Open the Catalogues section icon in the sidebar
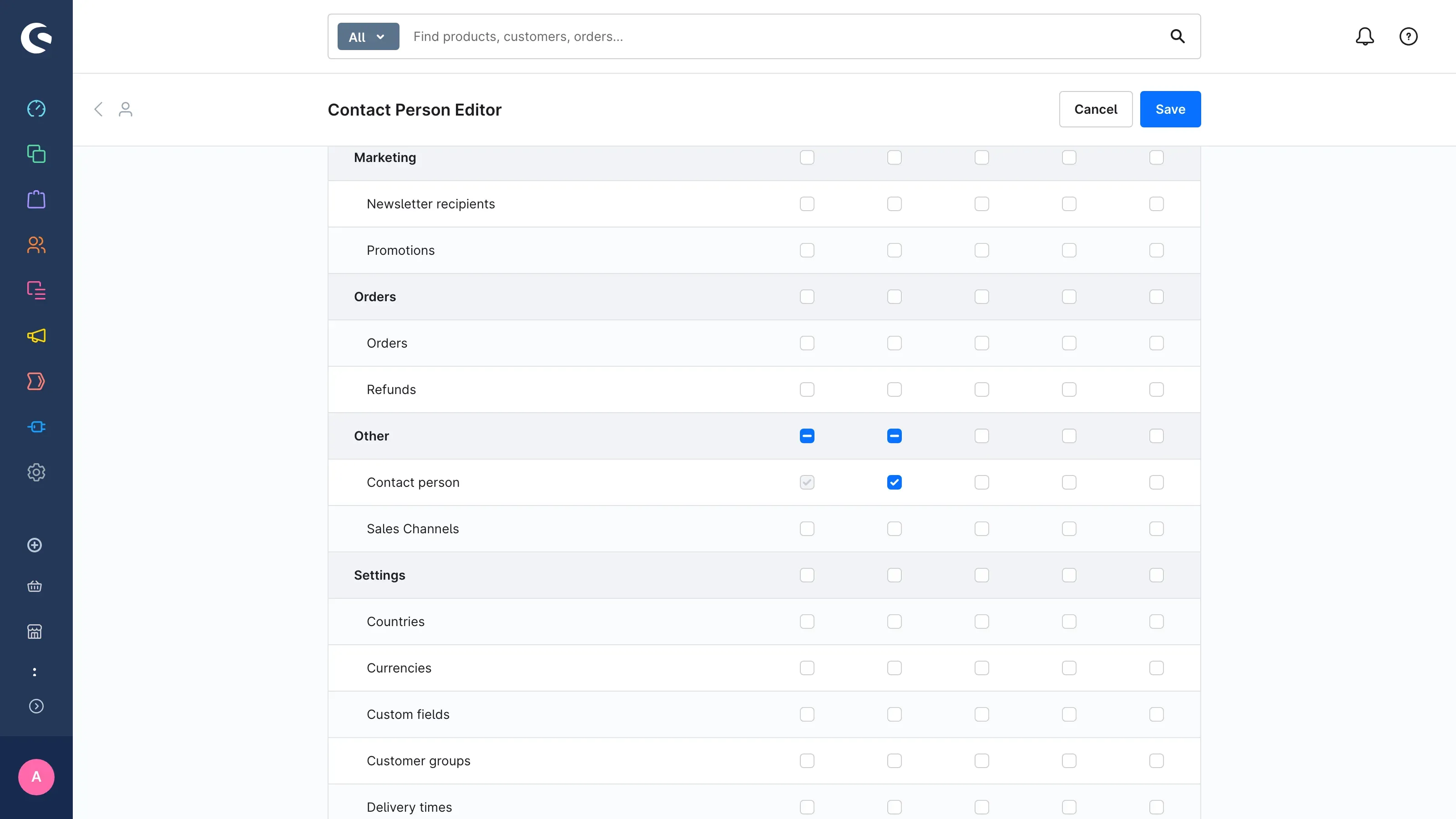Viewport: 1456px width, 819px height. pos(36,154)
